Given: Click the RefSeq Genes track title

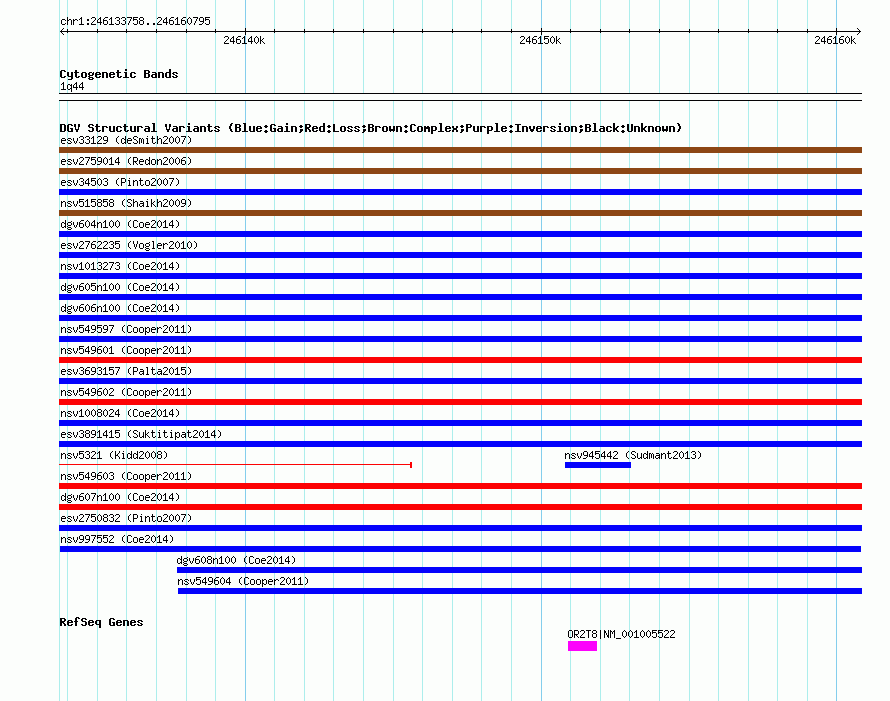Looking at the screenshot, I should pyautogui.click(x=101, y=622).
